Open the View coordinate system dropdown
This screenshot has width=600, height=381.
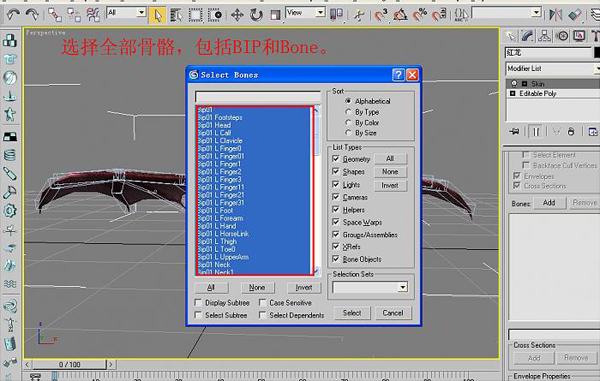click(x=320, y=13)
